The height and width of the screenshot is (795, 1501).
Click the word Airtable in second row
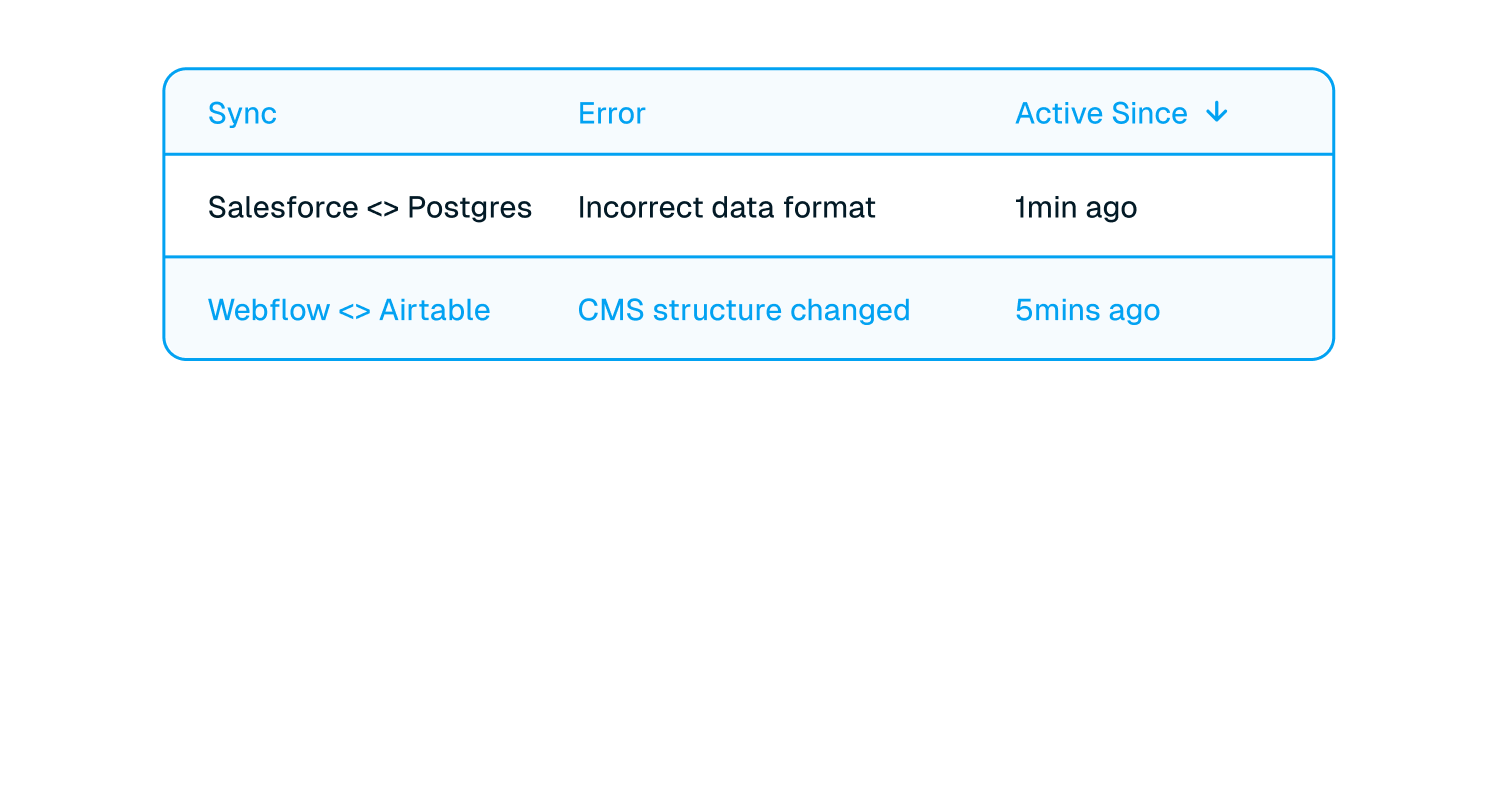(435, 310)
